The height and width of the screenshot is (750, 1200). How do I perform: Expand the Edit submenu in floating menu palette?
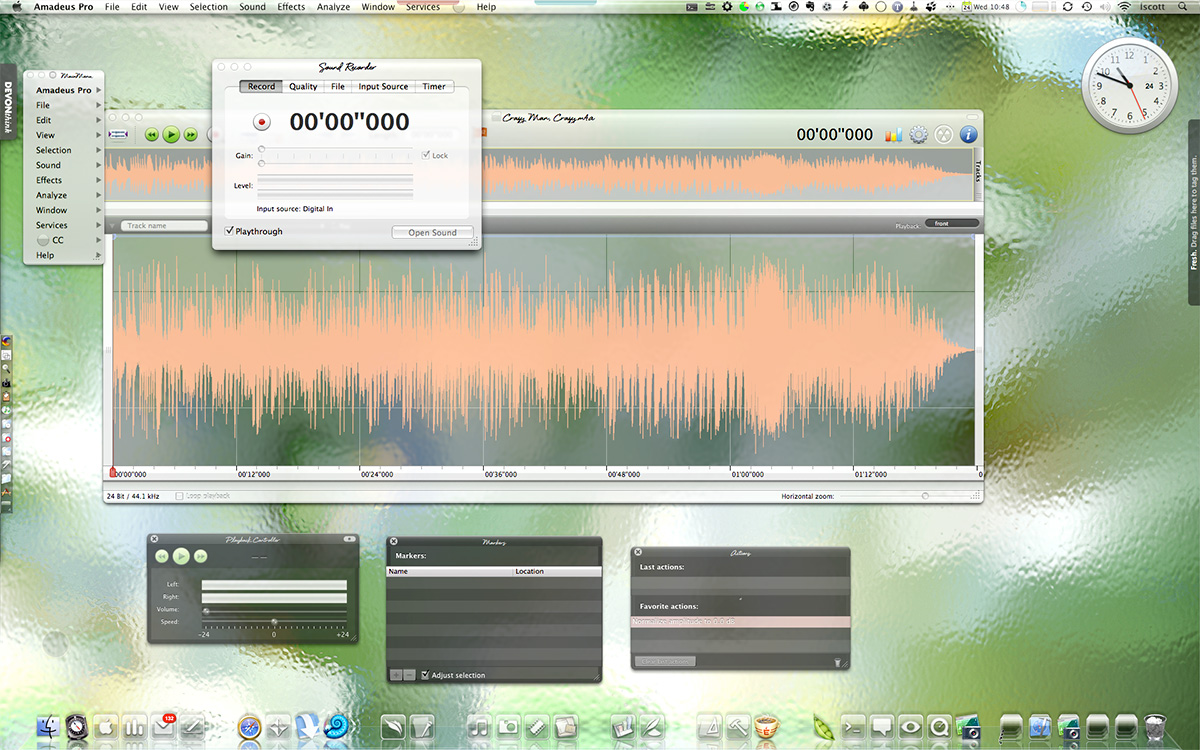(x=99, y=120)
